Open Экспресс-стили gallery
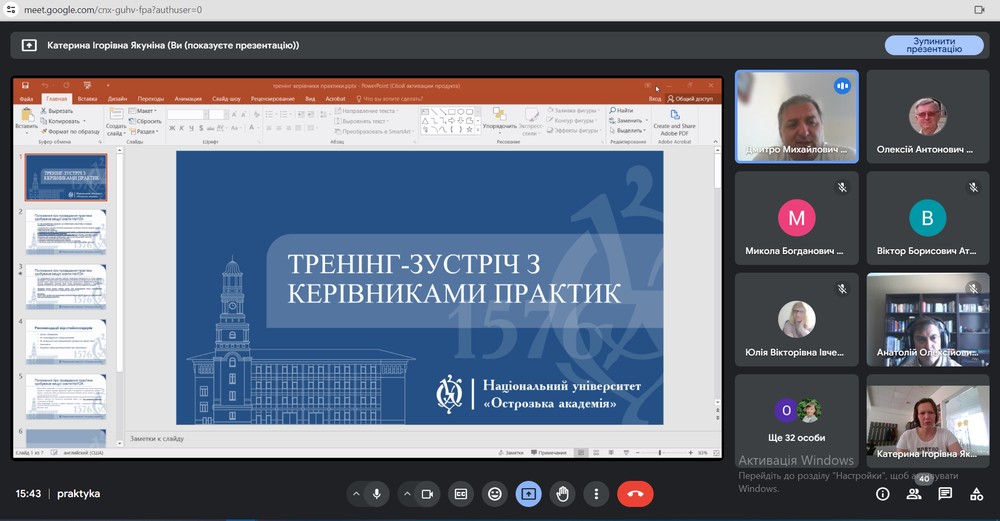The height and width of the screenshot is (521, 1000). [x=531, y=121]
